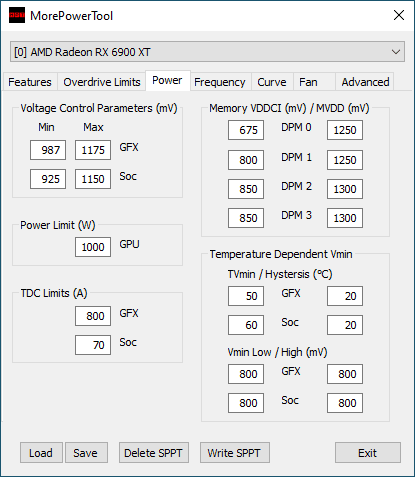This screenshot has height=477, width=415.
Task: Edit the Soc minimum voltage field 925
Action: (x=48, y=179)
